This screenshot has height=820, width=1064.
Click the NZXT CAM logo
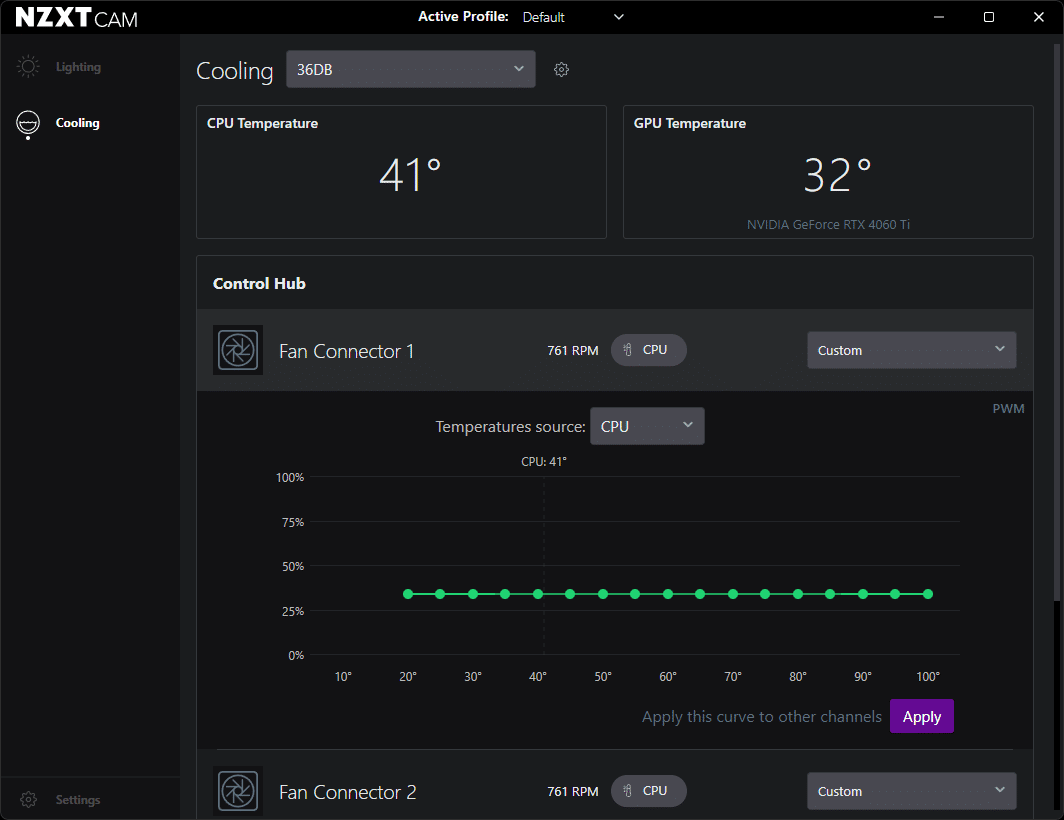(77, 17)
